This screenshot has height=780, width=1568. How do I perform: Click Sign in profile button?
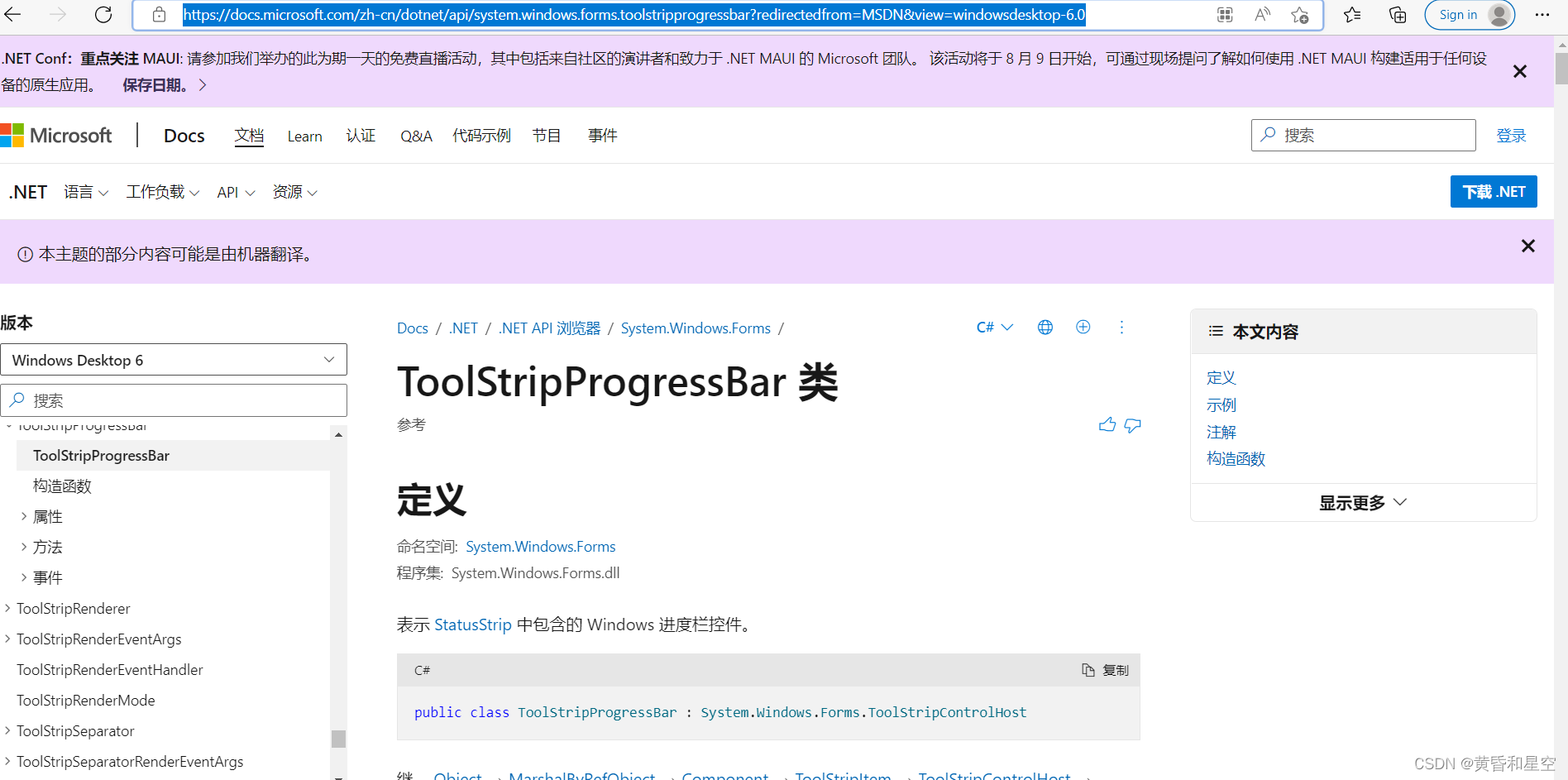1470,15
